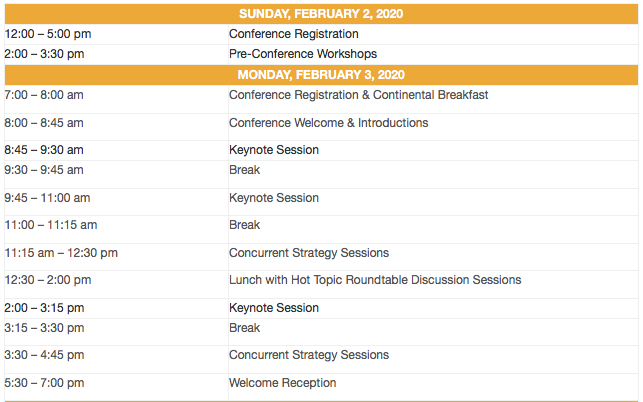The image size is (643, 402).
Task: Click the Sunday, February 2, 2020 header
Action: pos(321,14)
